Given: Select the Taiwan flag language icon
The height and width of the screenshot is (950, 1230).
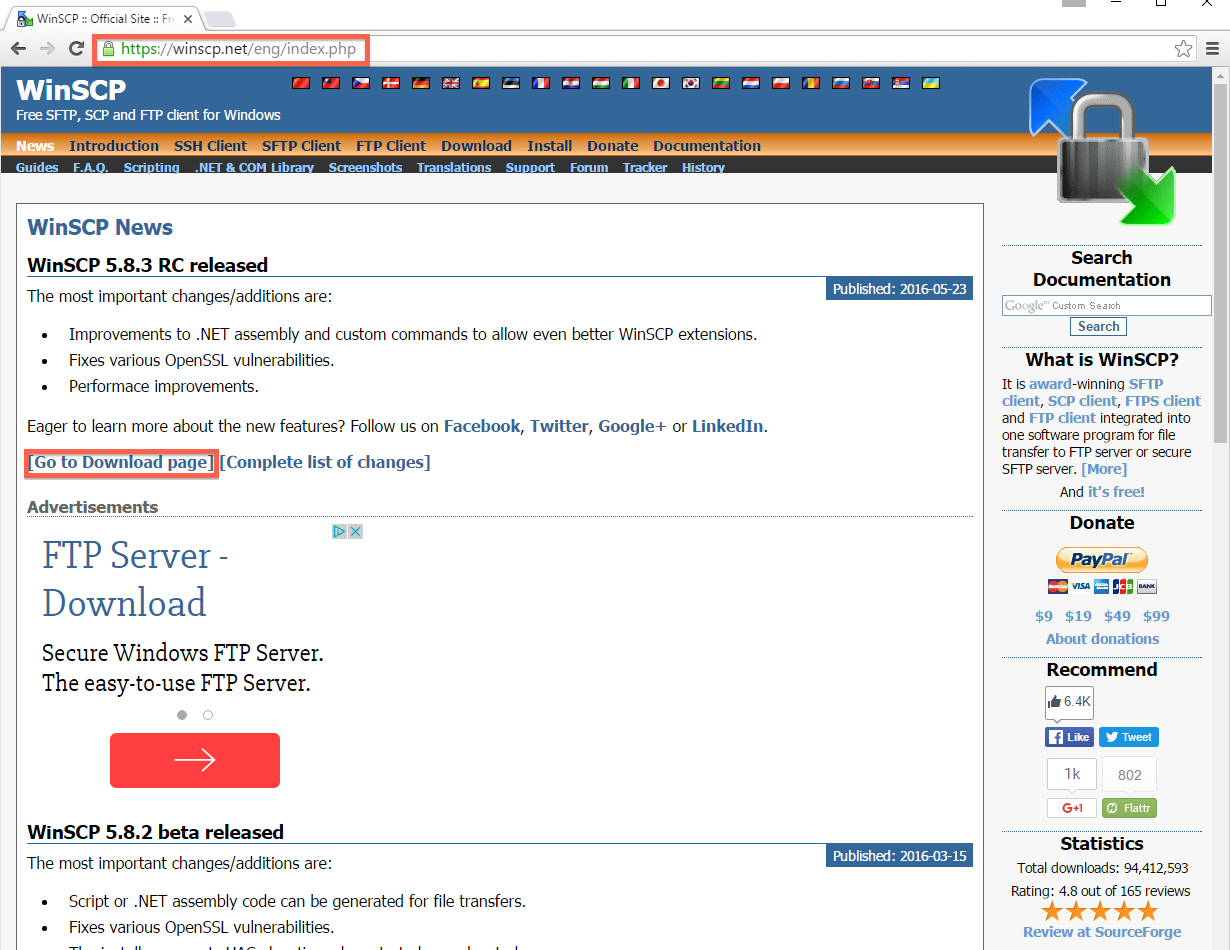Looking at the screenshot, I should (x=331, y=83).
